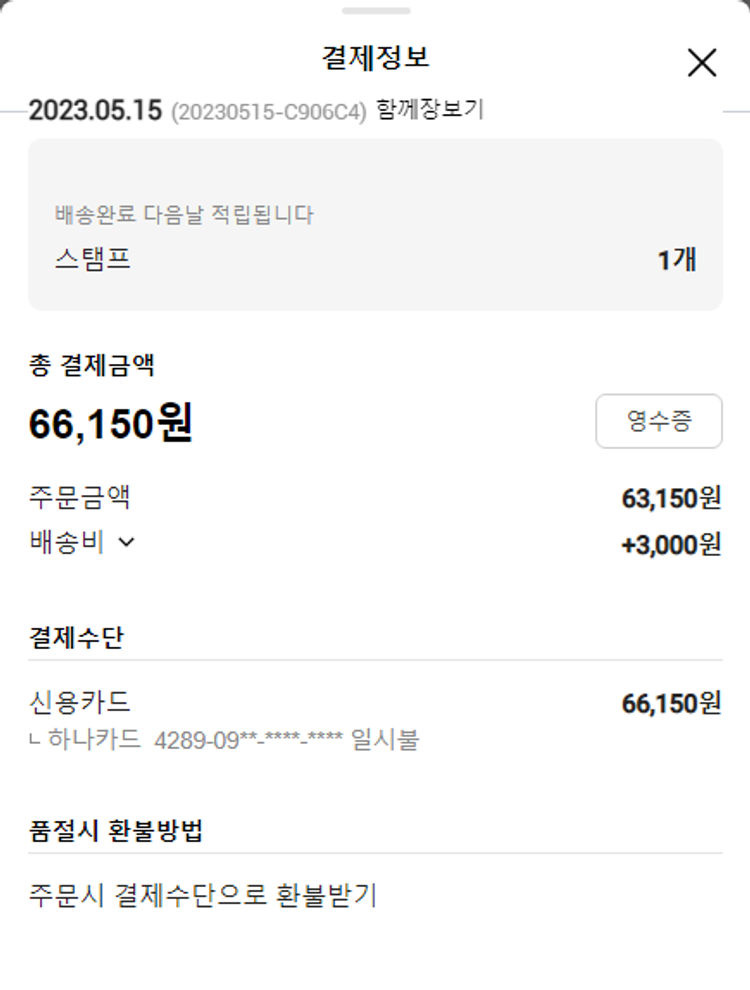Viewport: 750px width, 990px height.
Task: Click the drag handle at top
Action: (x=375, y=11)
